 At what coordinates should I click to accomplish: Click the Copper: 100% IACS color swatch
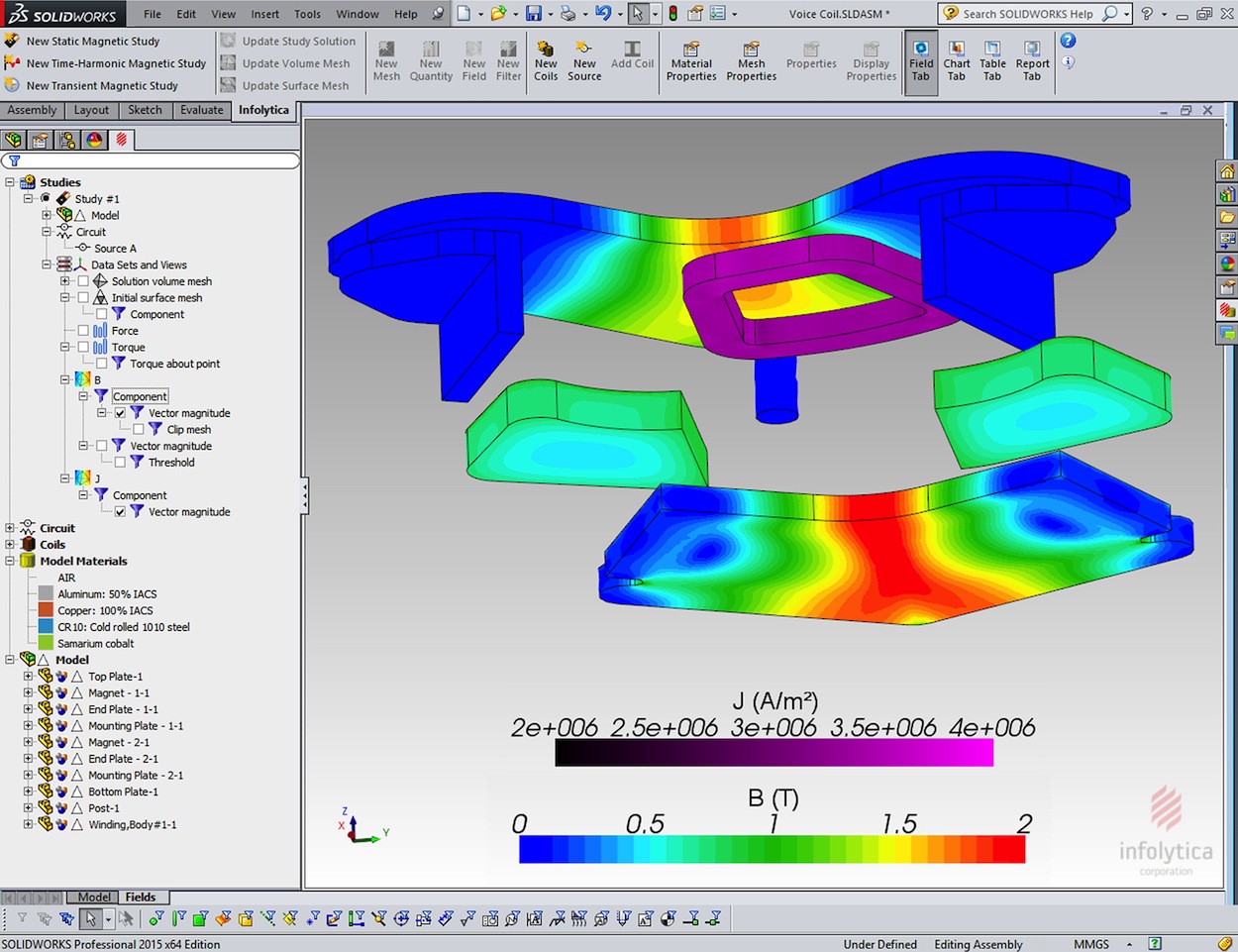coord(46,610)
